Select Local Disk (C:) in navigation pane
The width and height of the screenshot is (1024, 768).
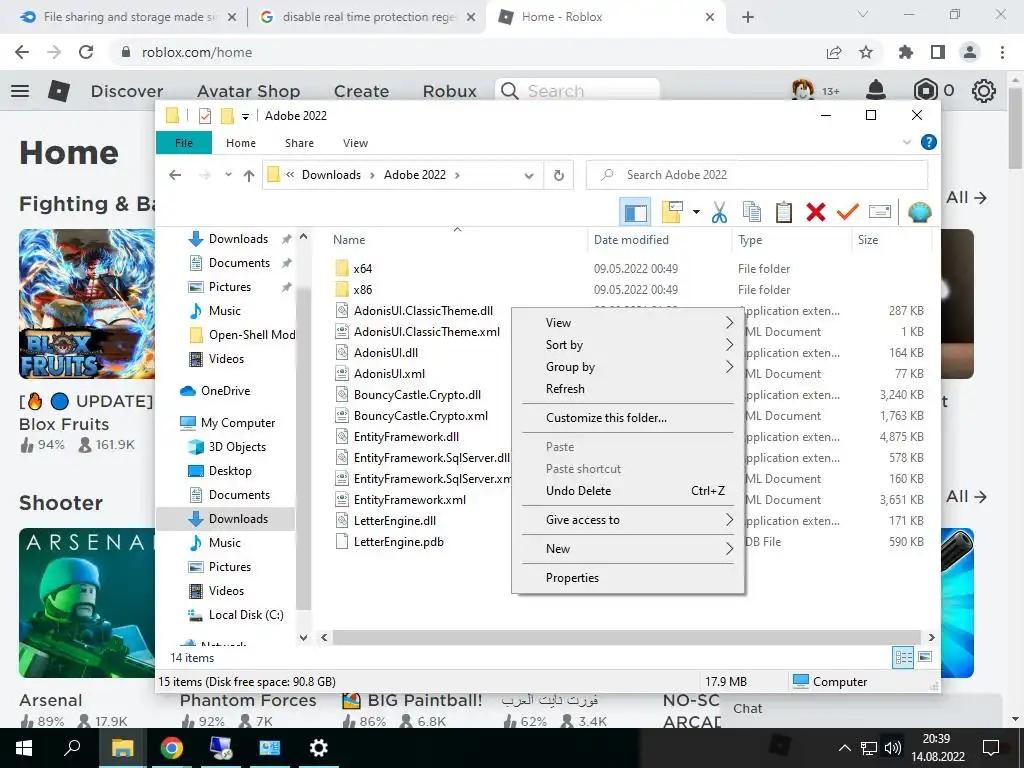(235, 615)
